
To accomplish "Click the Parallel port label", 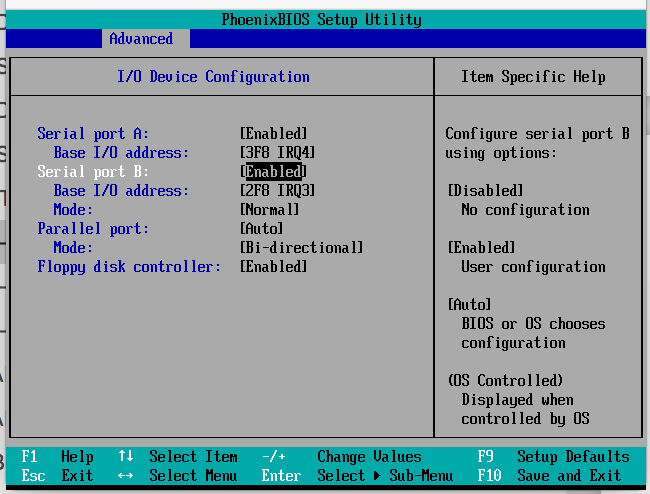I will point(93,228).
